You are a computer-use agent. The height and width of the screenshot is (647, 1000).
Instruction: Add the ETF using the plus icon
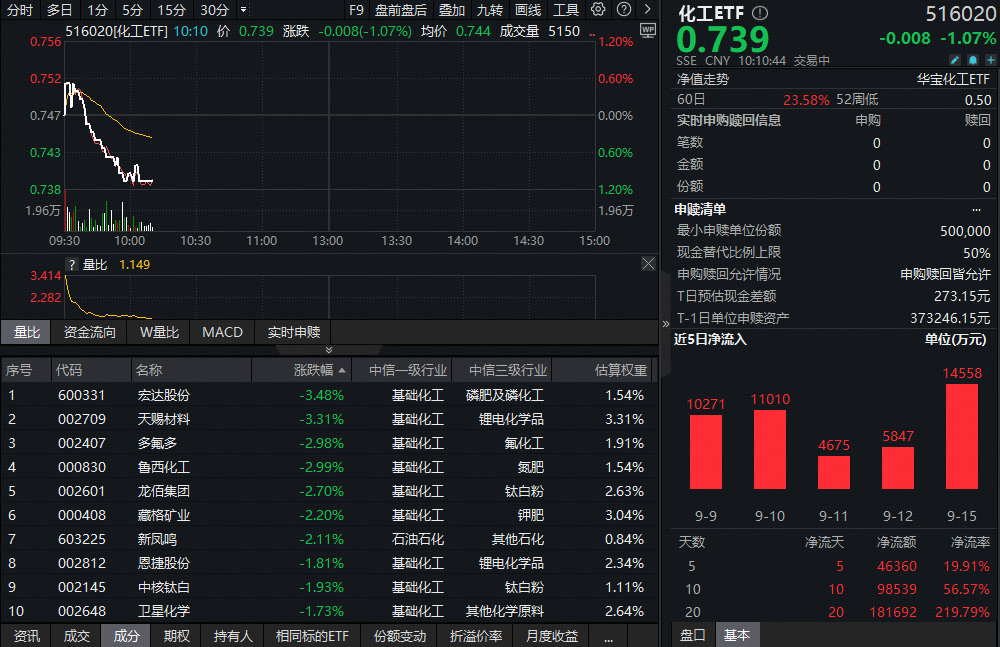[x=990, y=60]
